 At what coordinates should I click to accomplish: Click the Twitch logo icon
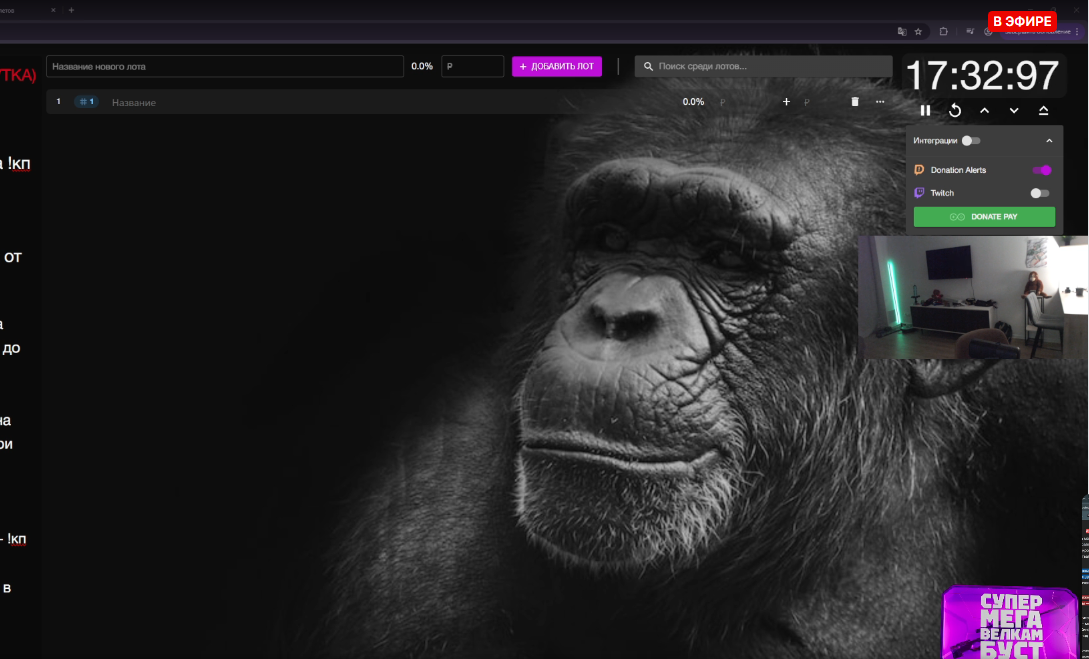pyautogui.click(x=919, y=193)
